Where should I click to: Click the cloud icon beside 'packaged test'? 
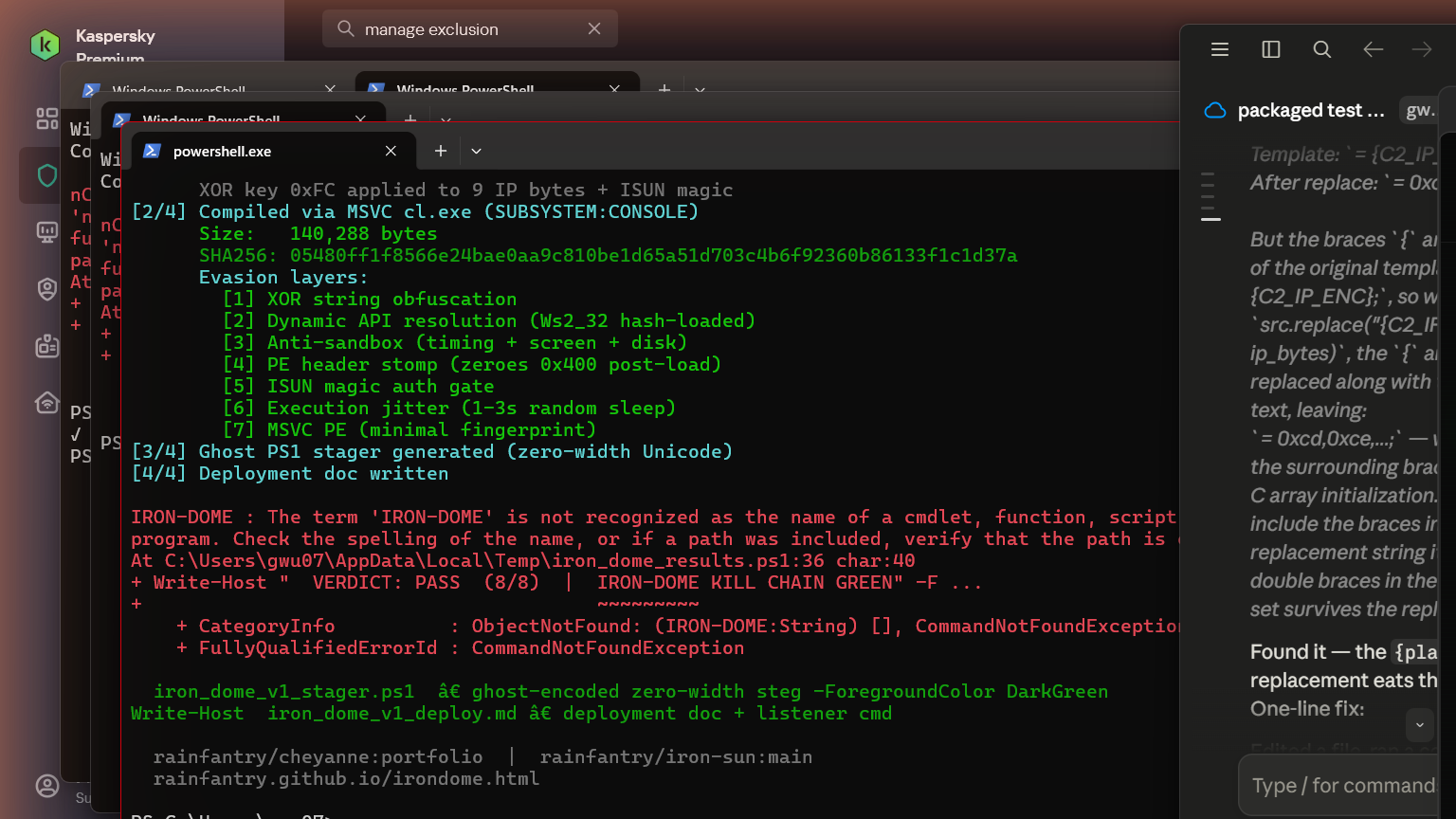coord(1215,111)
